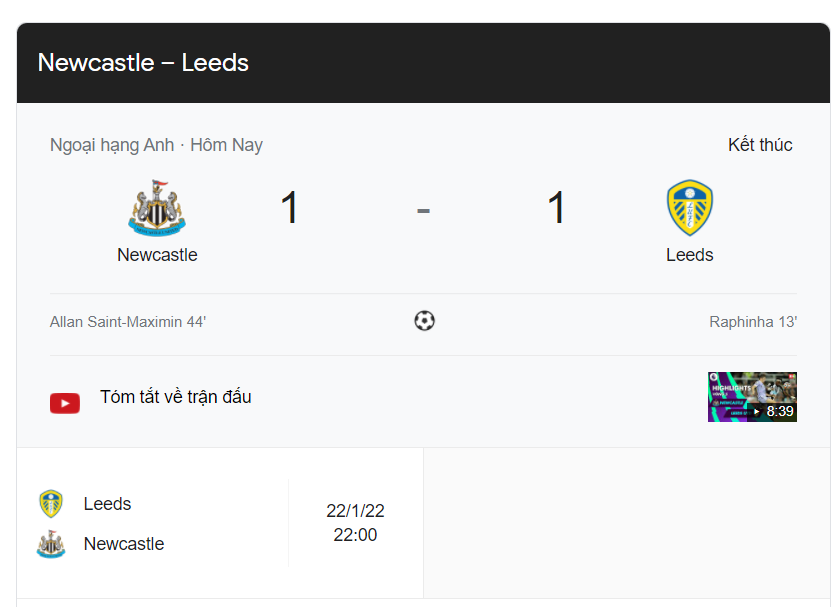The width and height of the screenshot is (840, 607).
Task: Click 'Ngoại hạng Anh · Hôm Nay' league label
Action: [156, 145]
